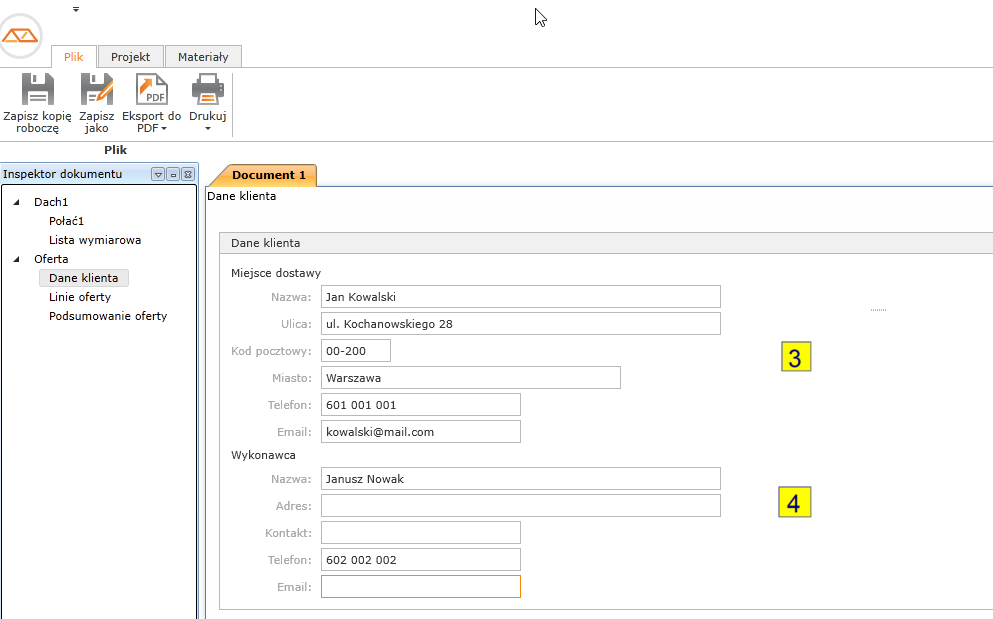
Task: Switch to the Materiały ribbon tab
Action: [x=203, y=57]
